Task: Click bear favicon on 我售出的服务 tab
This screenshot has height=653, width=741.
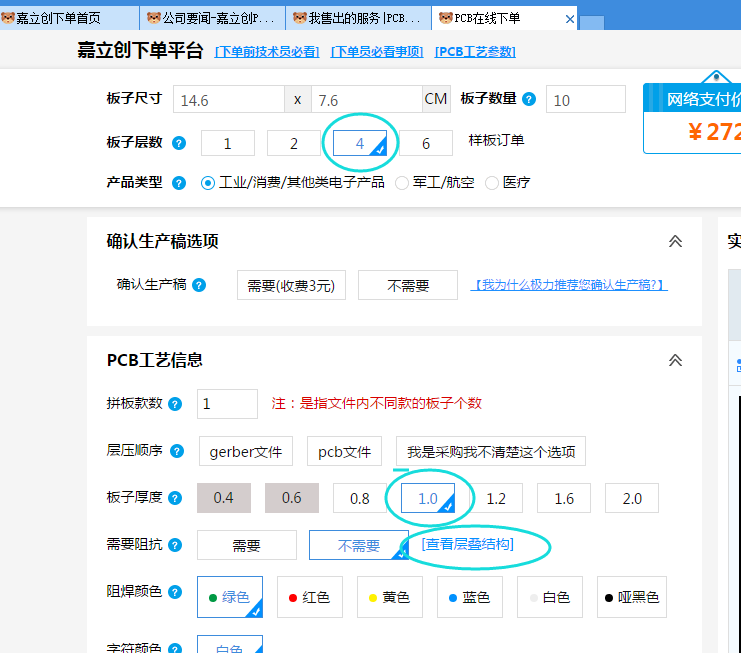Action: coord(300,18)
